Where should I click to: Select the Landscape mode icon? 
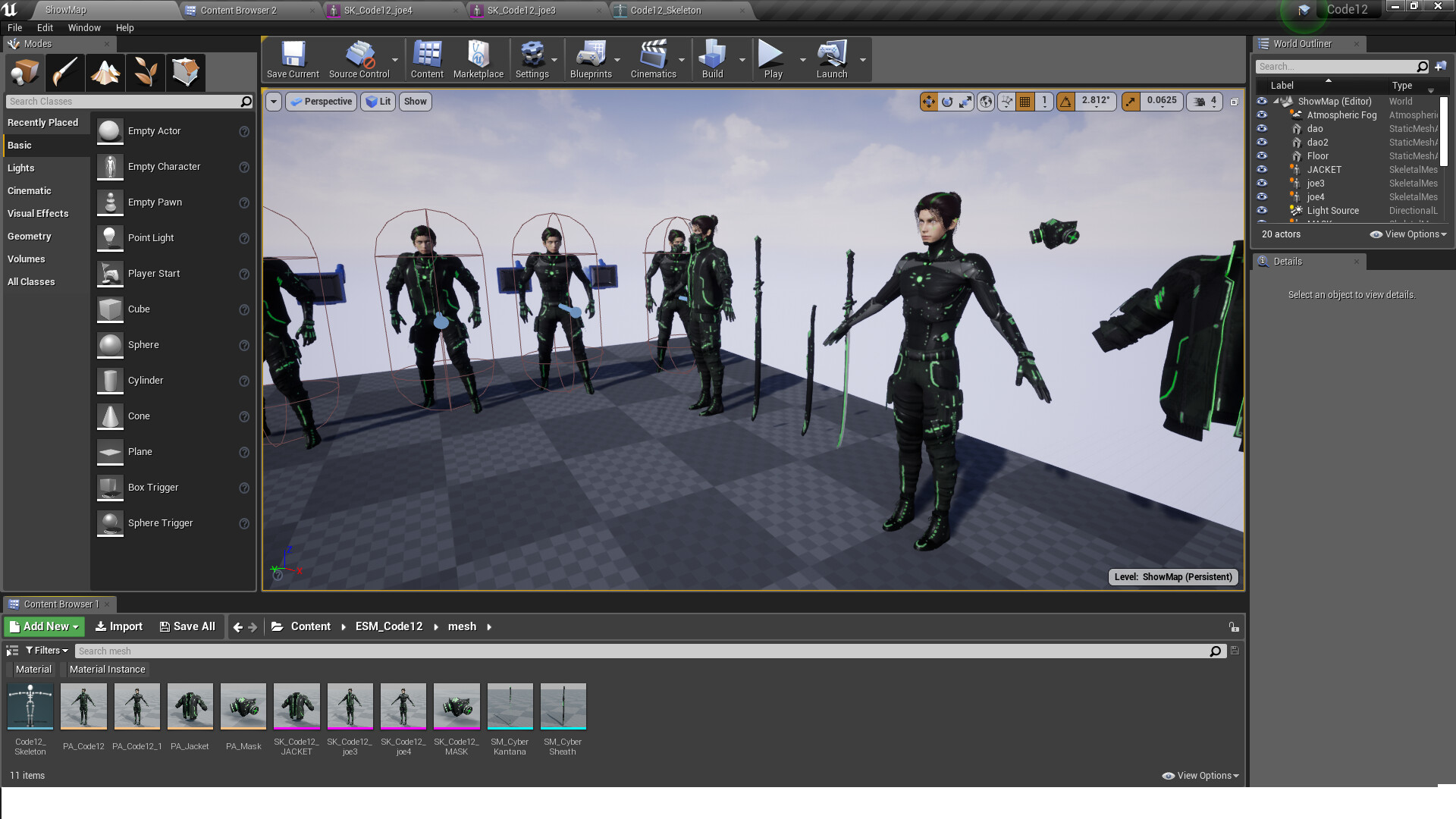105,72
